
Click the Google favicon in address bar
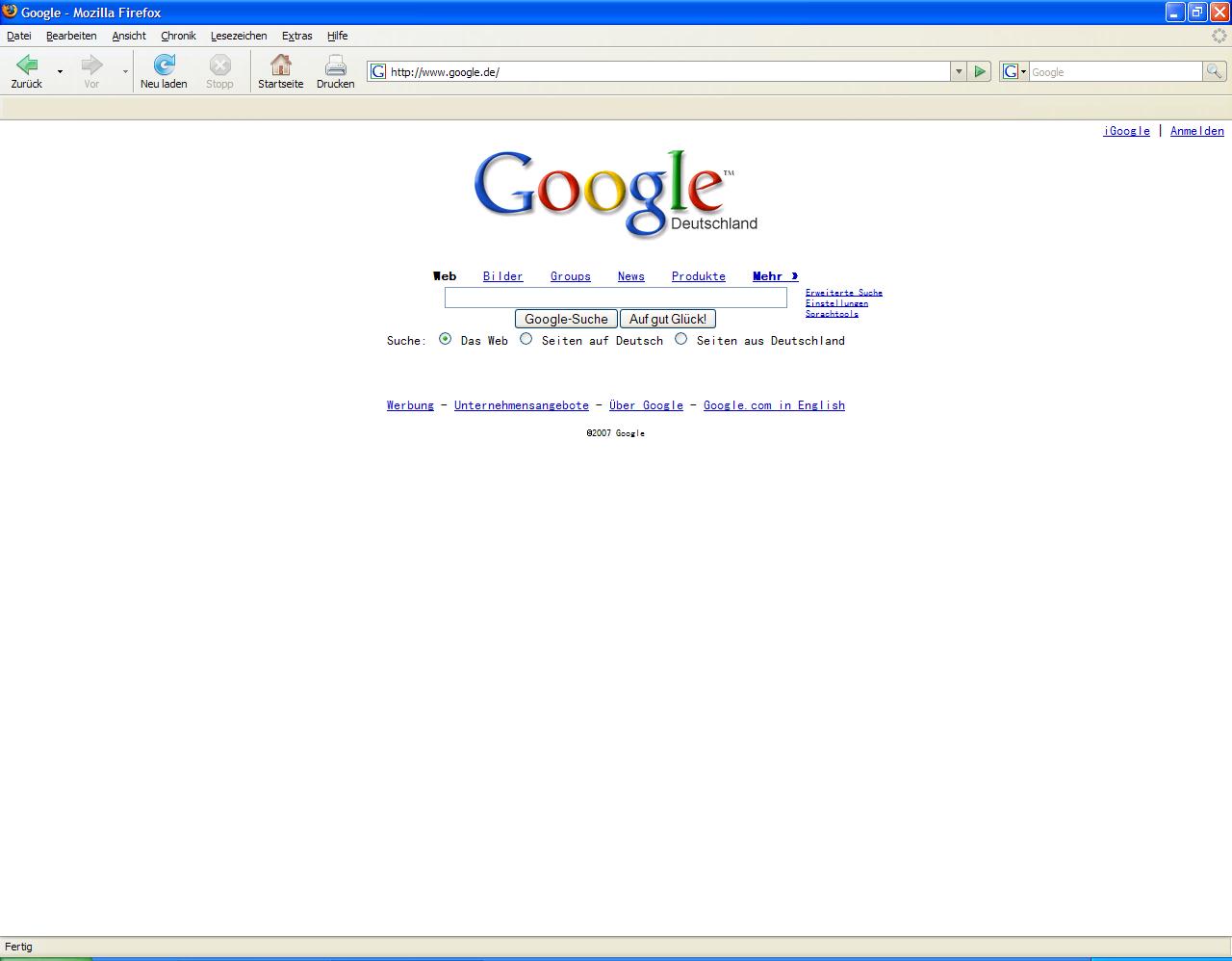[378, 71]
